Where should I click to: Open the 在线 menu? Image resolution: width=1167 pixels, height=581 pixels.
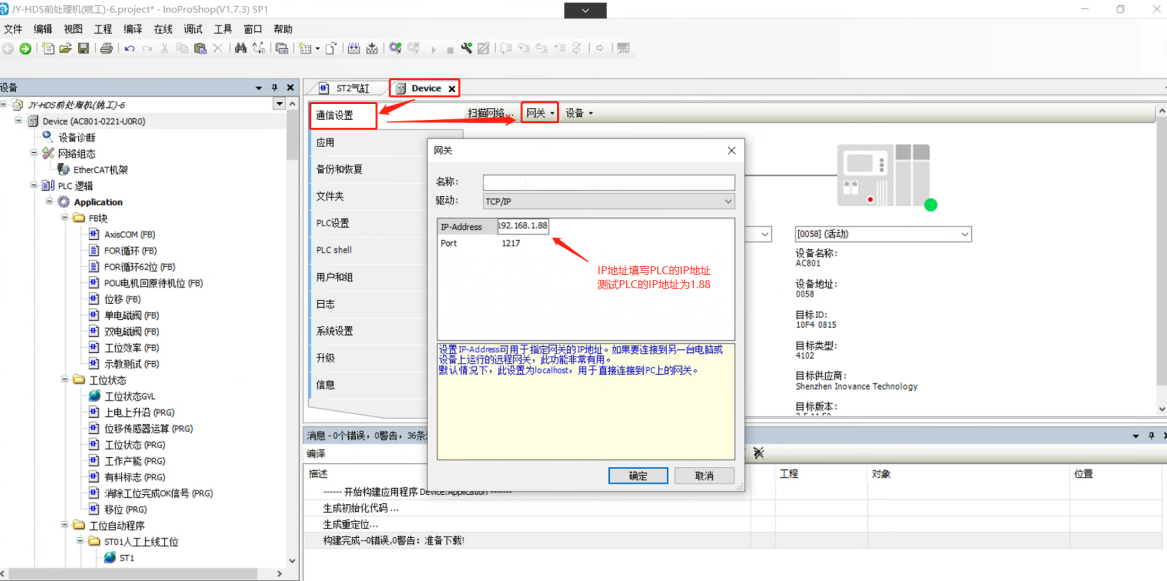162,29
